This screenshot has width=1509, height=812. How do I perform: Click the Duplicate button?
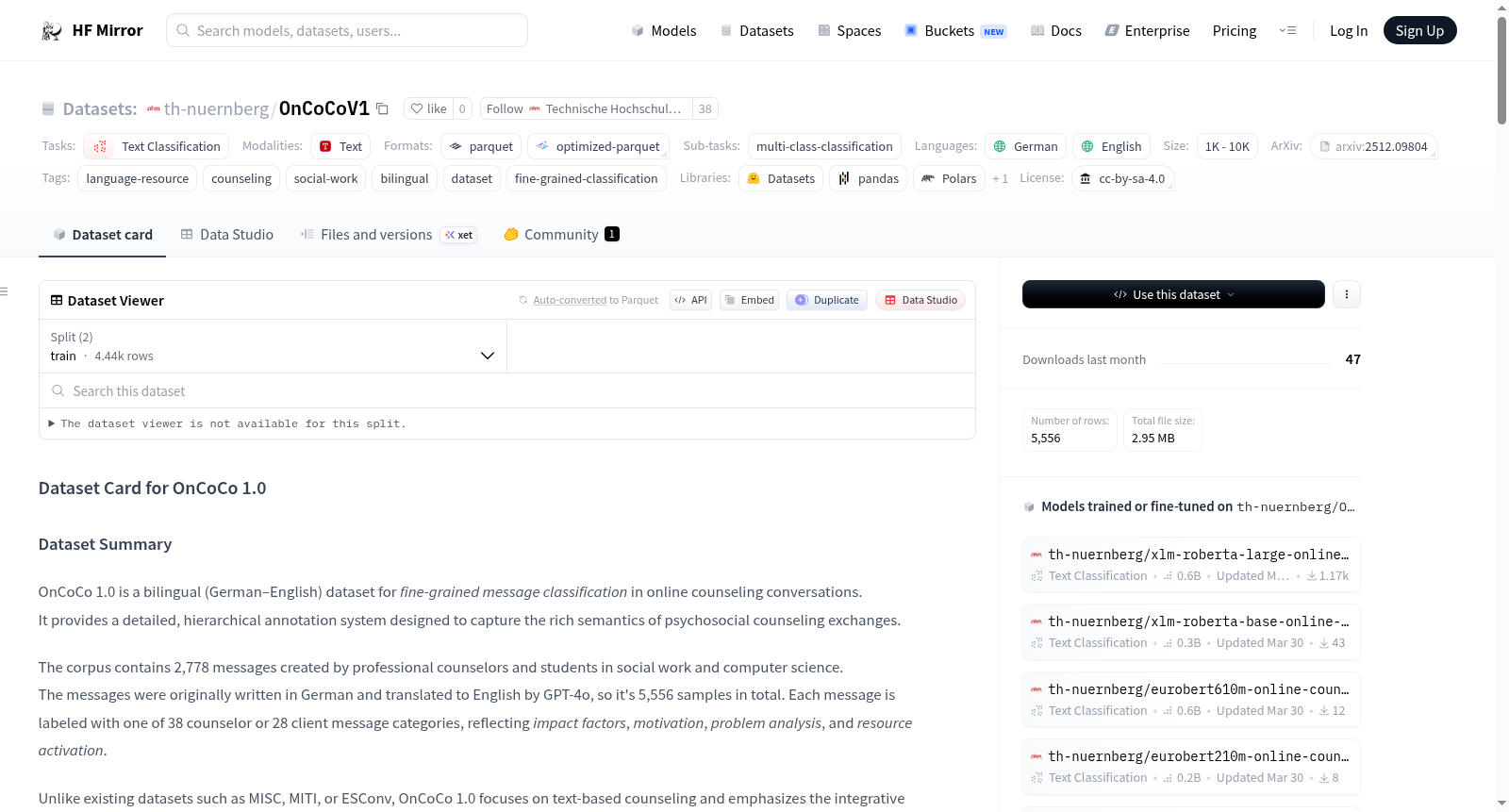(x=827, y=300)
